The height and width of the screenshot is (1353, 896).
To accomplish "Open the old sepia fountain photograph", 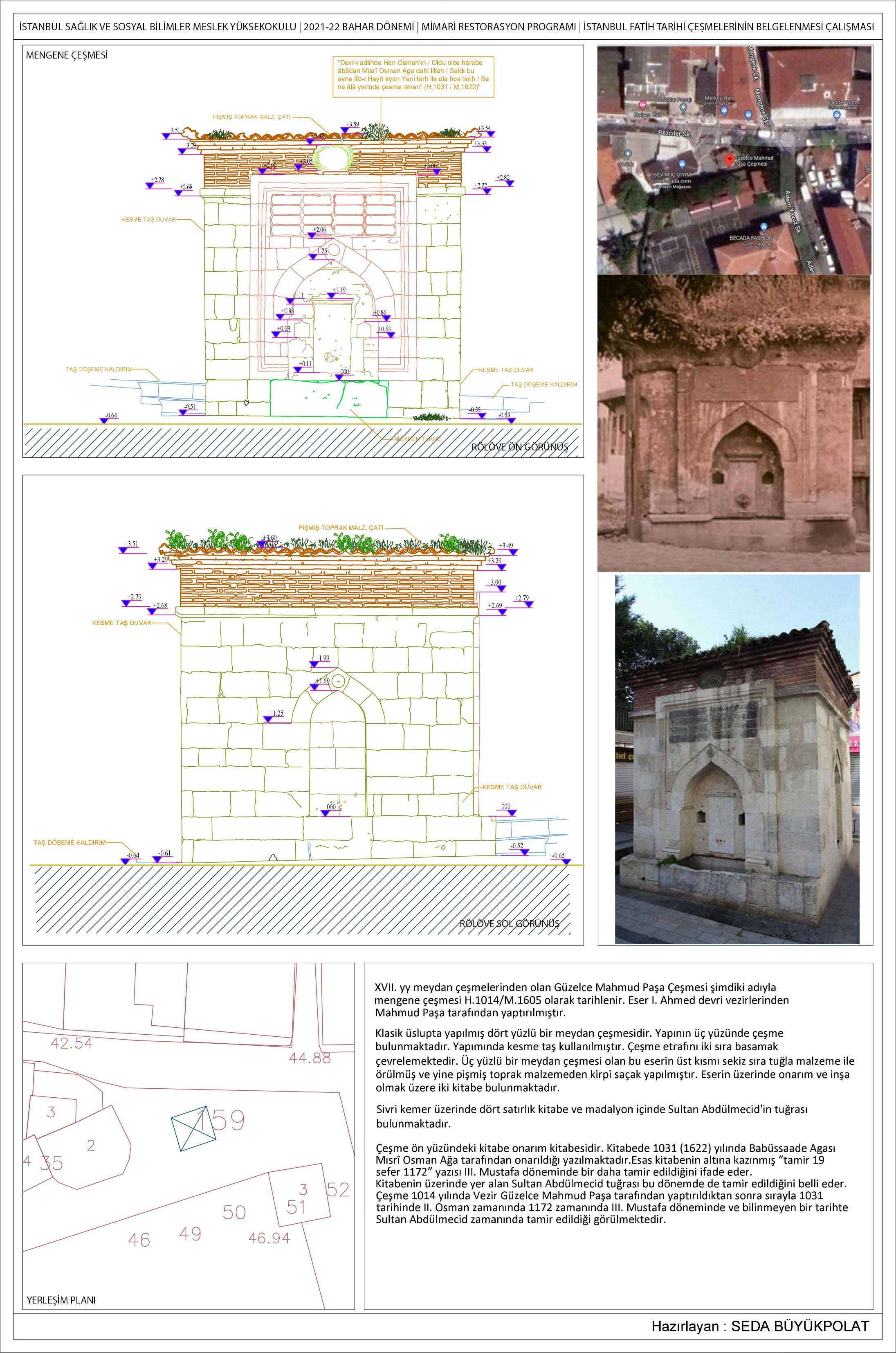I will (x=734, y=423).
